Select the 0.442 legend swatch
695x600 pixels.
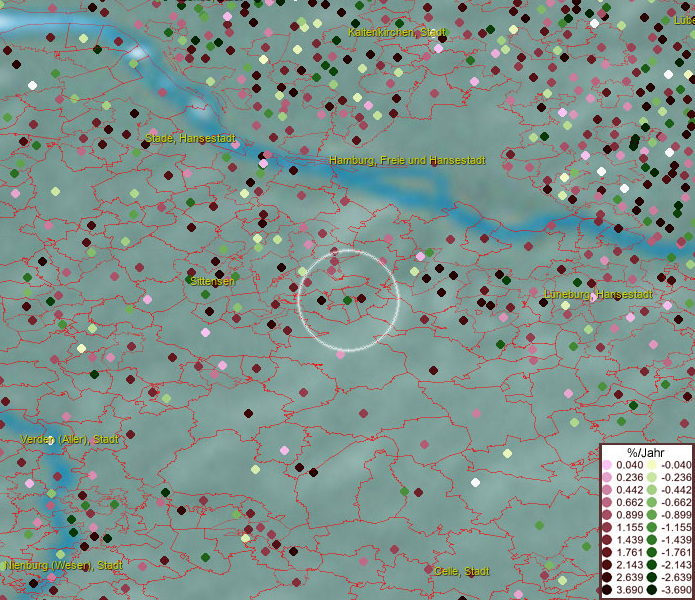click(607, 490)
